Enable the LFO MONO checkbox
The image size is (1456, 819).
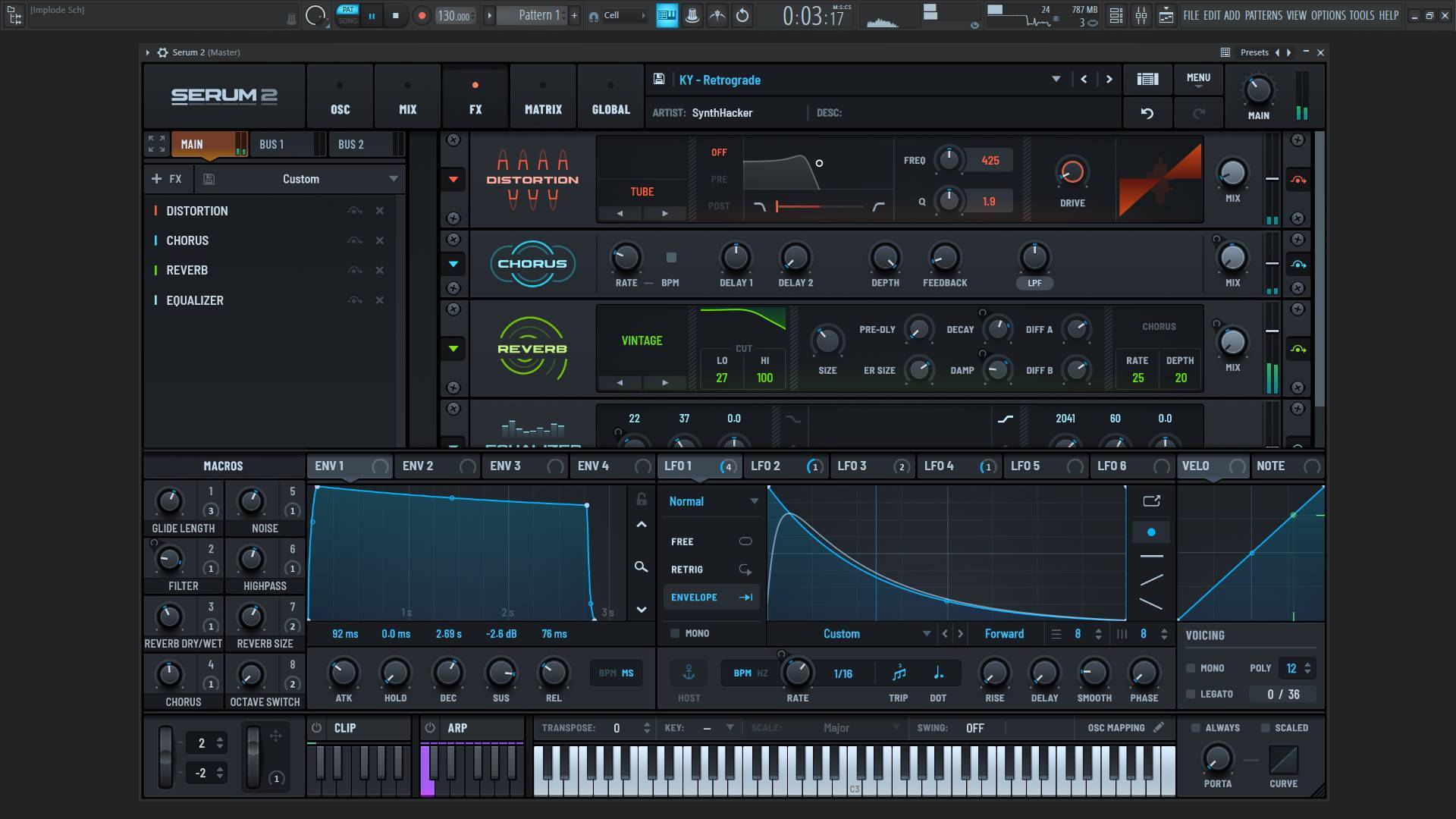(675, 633)
